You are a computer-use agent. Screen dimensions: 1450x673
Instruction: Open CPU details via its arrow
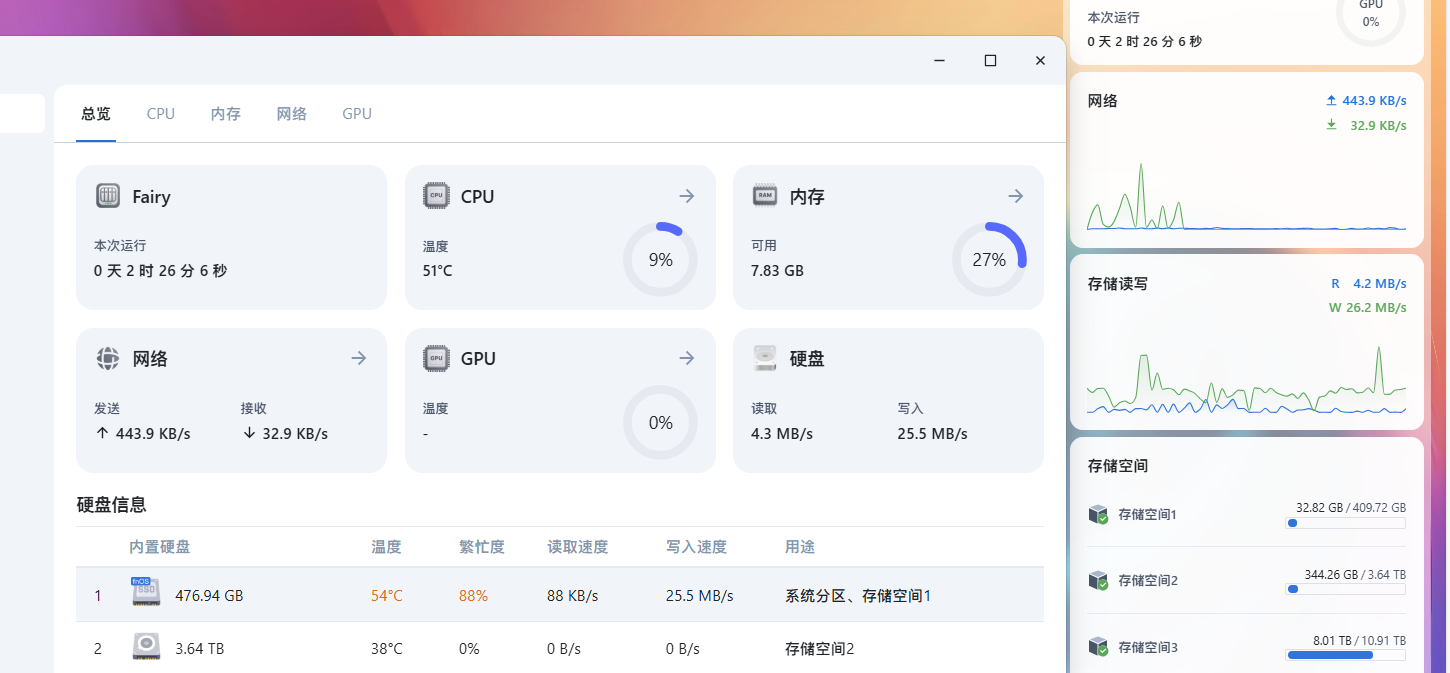[686, 196]
